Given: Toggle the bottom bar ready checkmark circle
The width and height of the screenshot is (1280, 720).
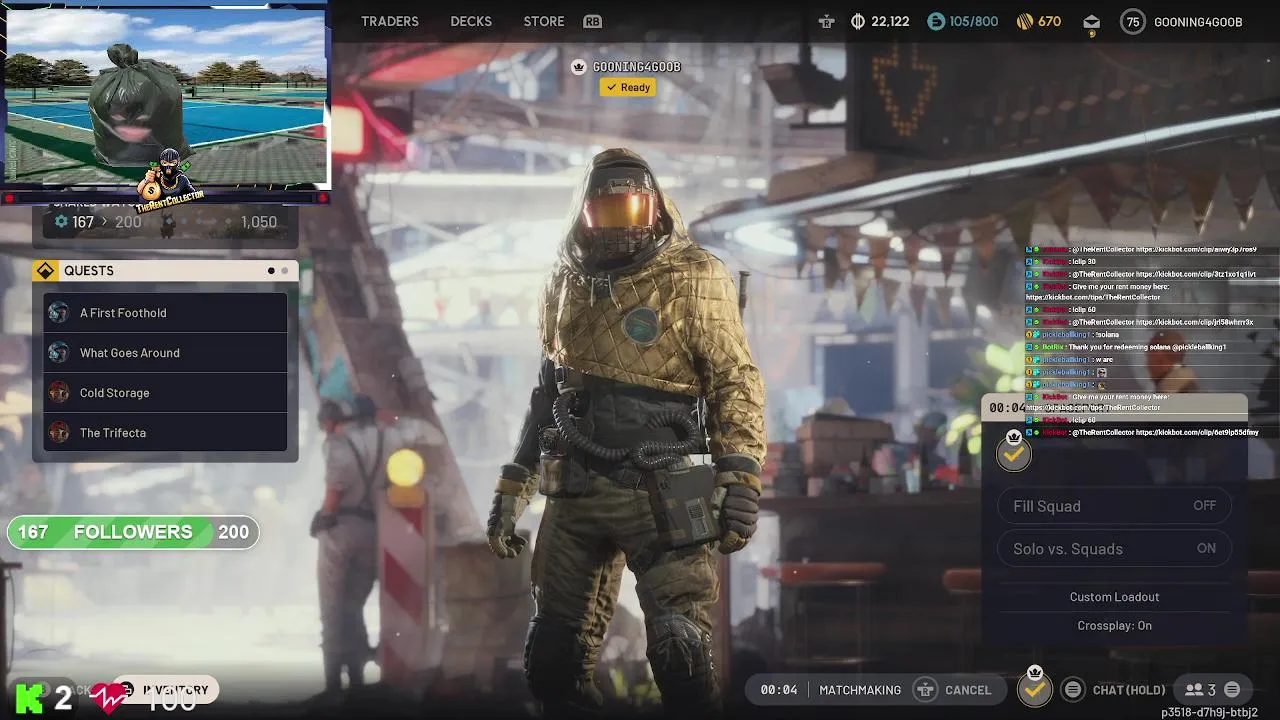Looking at the screenshot, I should [1035, 690].
